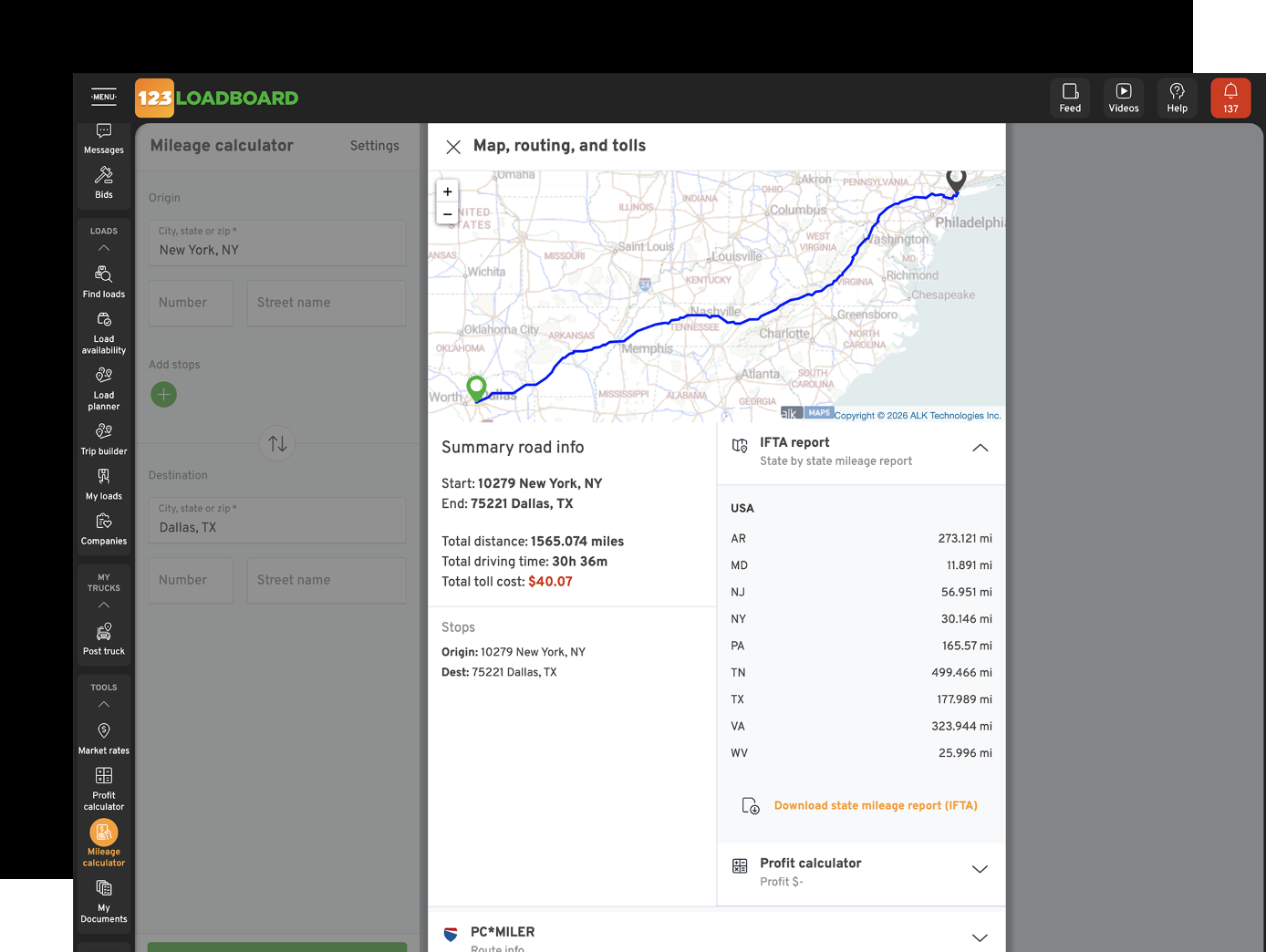Open Messages in the sidebar

pyautogui.click(x=104, y=140)
